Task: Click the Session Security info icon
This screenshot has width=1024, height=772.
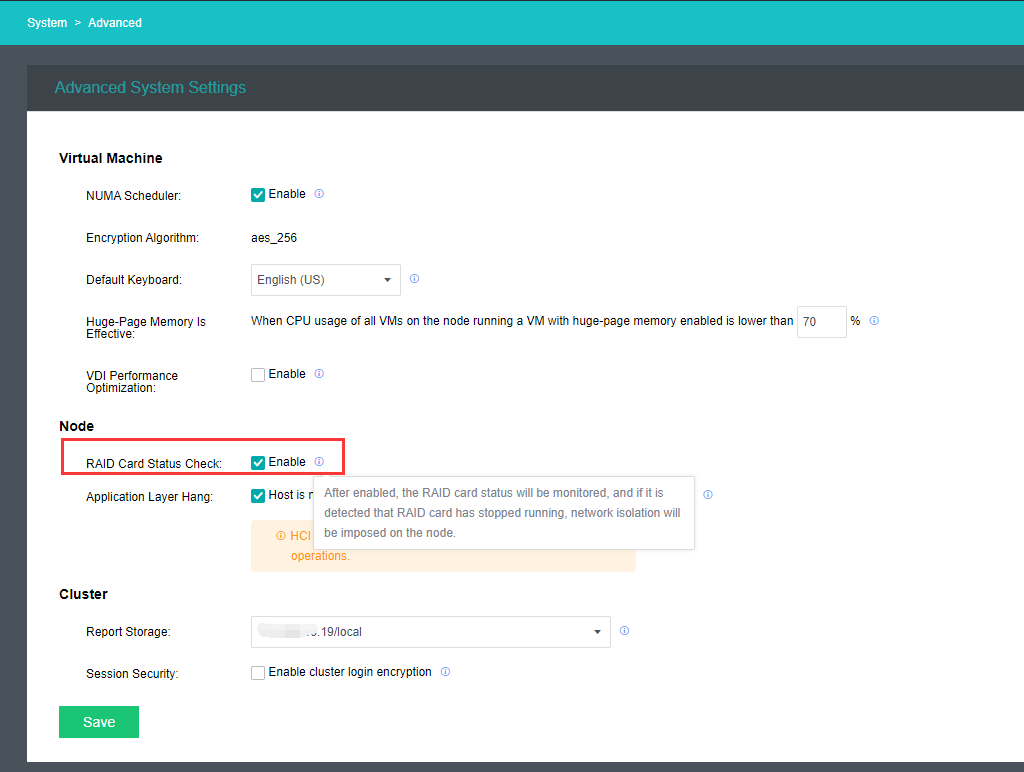Action: coord(445,671)
